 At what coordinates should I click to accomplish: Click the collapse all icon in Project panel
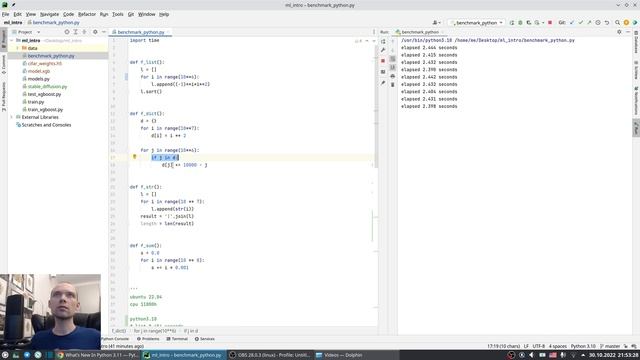pos(84,32)
